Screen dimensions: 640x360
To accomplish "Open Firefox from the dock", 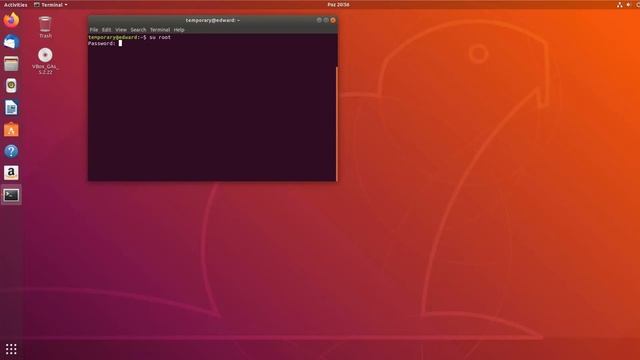I will (x=11, y=20).
